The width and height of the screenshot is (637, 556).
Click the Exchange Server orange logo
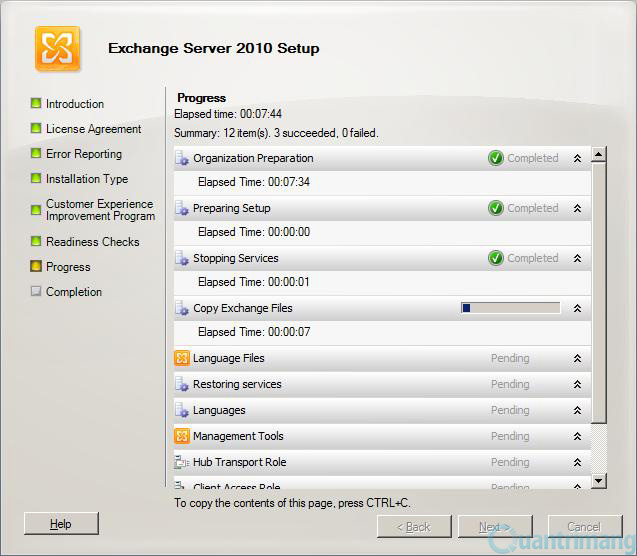click(x=57, y=49)
